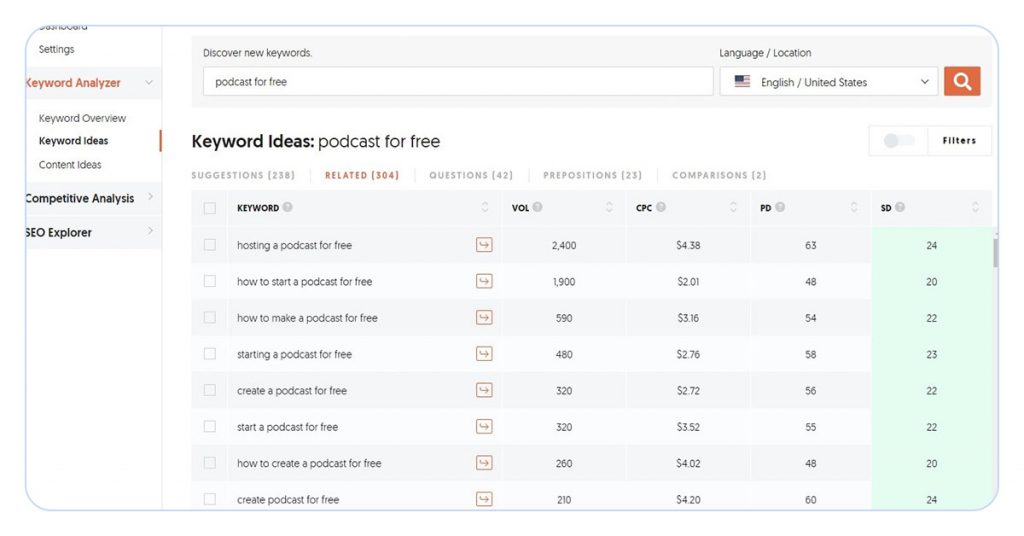This screenshot has height=536, width=1024.
Task: Click the 2,400 volume cell
Action: click(564, 245)
